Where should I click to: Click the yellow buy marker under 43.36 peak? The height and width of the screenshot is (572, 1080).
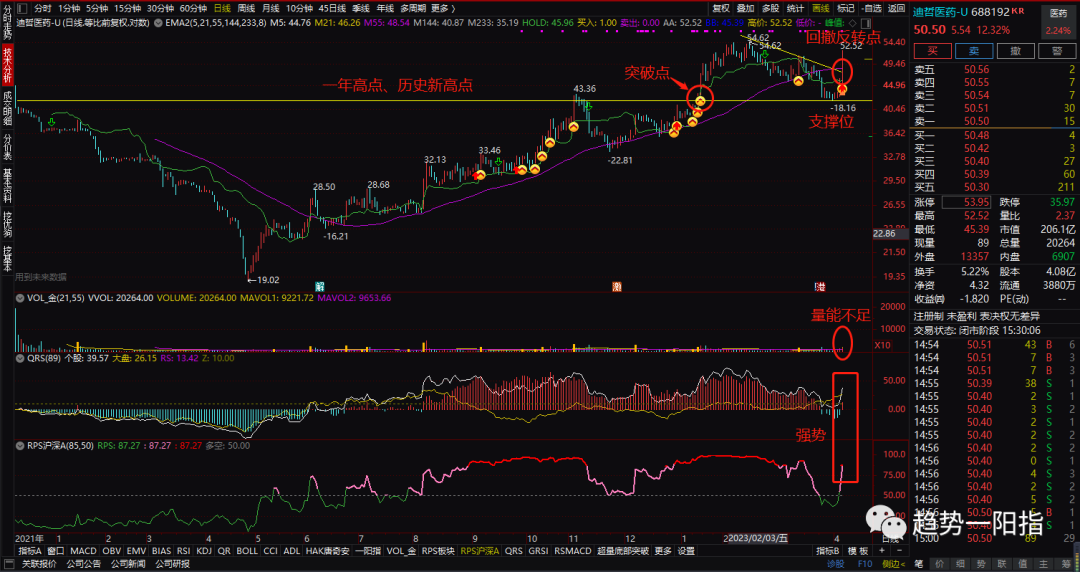[x=573, y=127]
